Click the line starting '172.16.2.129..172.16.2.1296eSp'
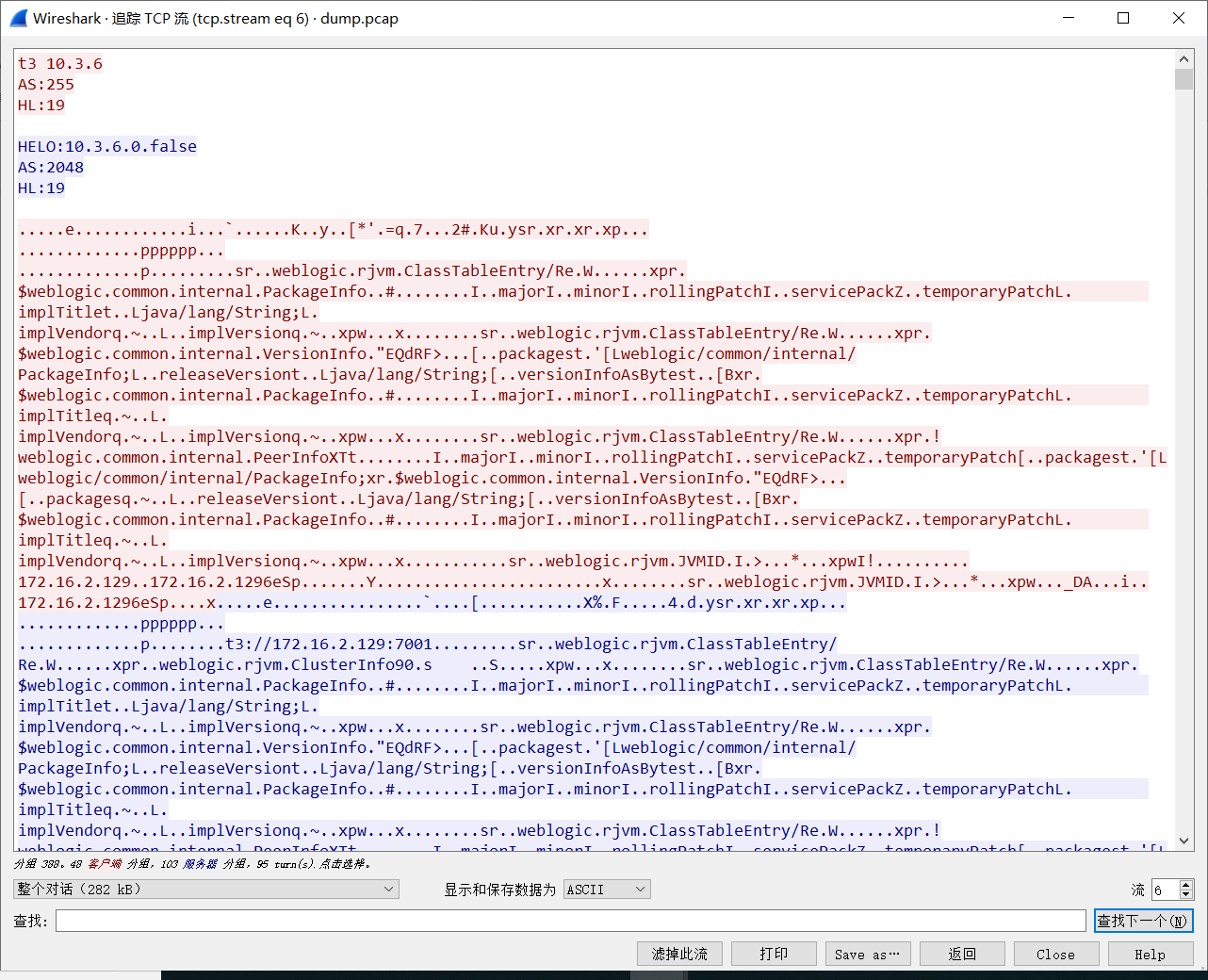 pyautogui.click(x=583, y=581)
